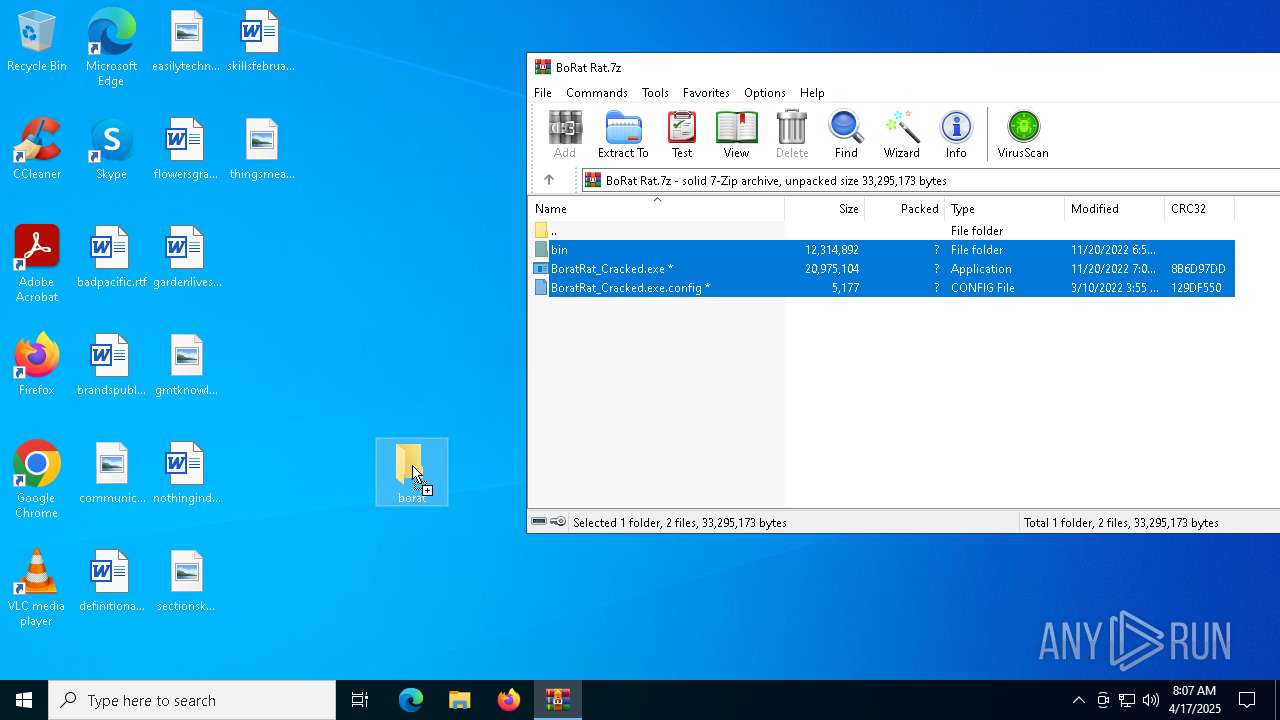Screen dimensions: 1280x720
Task: Select the gmtknowl... desktop file
Action: pyautogui.click(x=186, y=366)
